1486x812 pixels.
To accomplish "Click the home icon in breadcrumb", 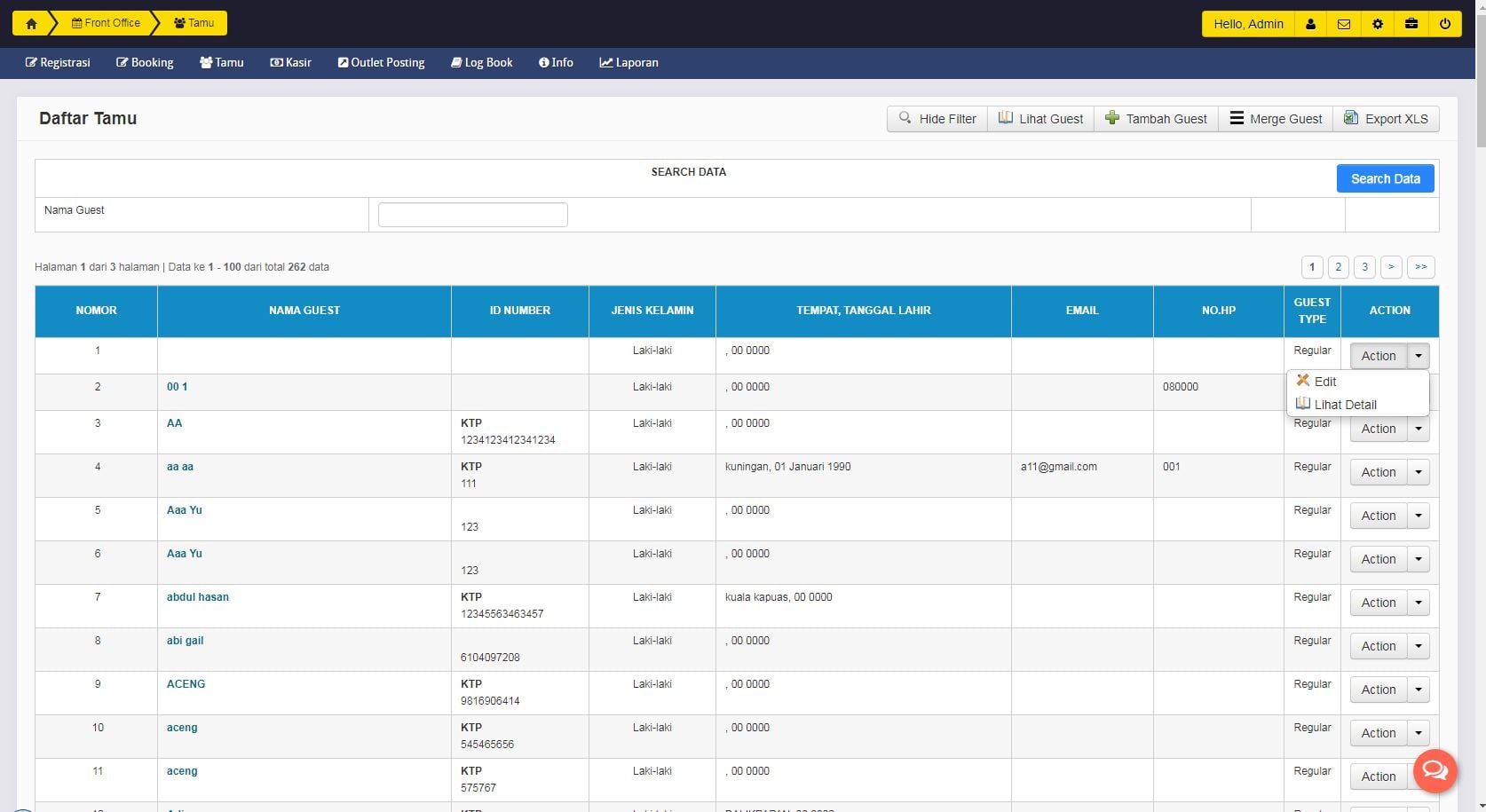I will click(x=31, y=24).
